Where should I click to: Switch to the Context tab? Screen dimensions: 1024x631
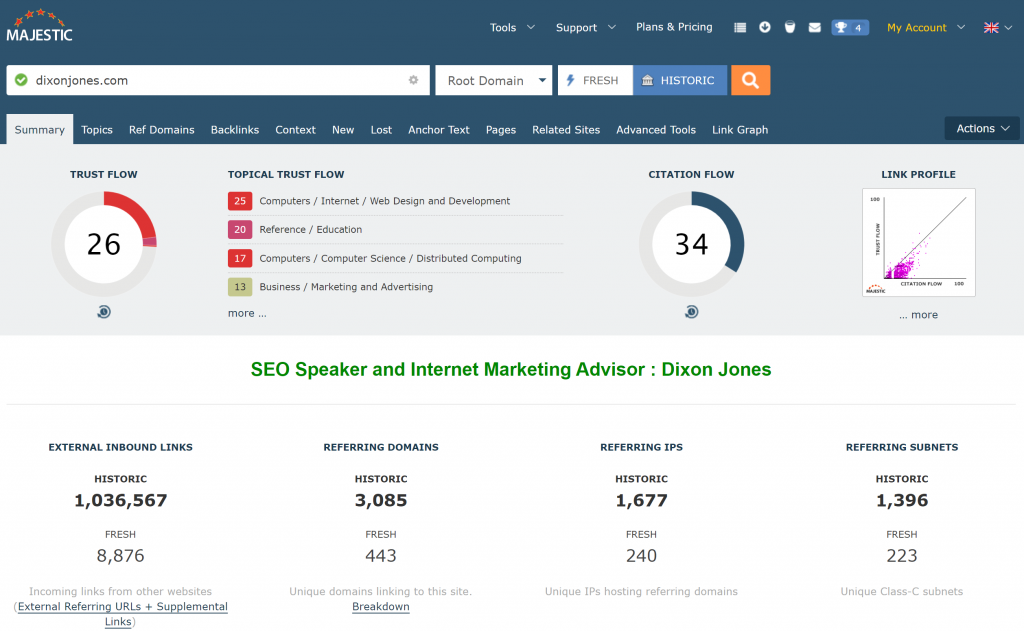pyautogui.click(x=295, y=129)
